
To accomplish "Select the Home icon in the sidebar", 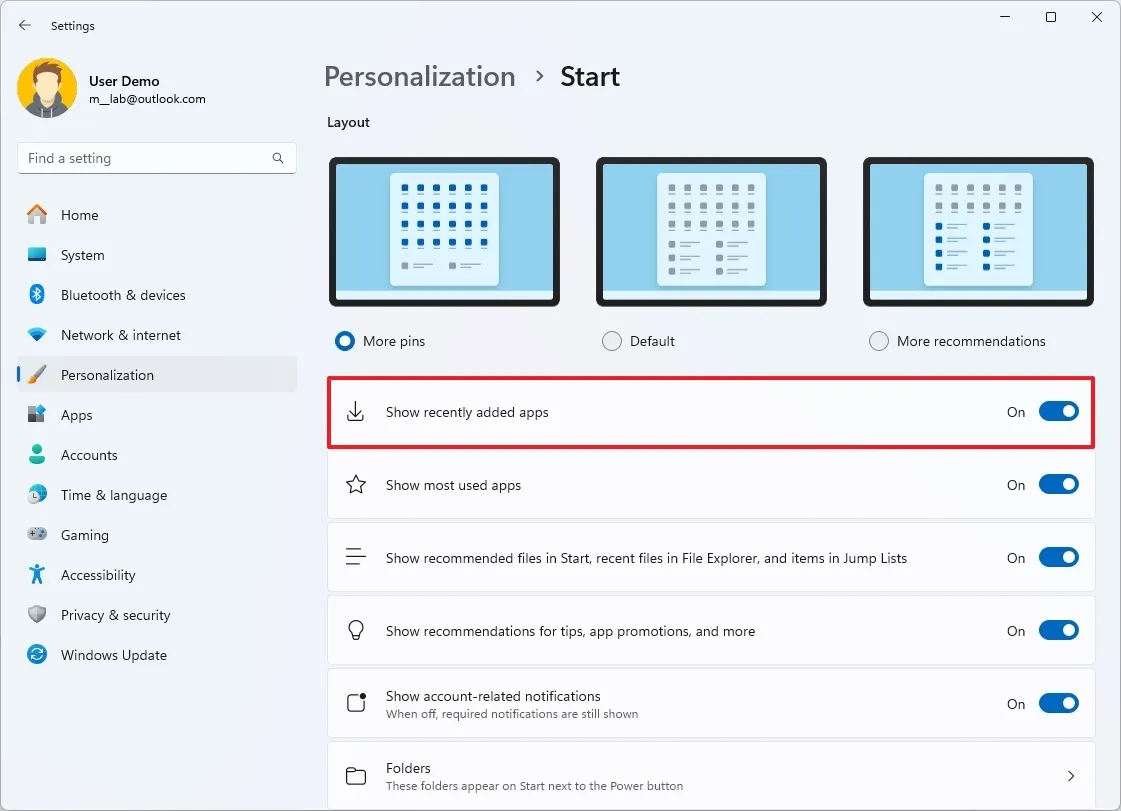I will (x=39, y=215).
